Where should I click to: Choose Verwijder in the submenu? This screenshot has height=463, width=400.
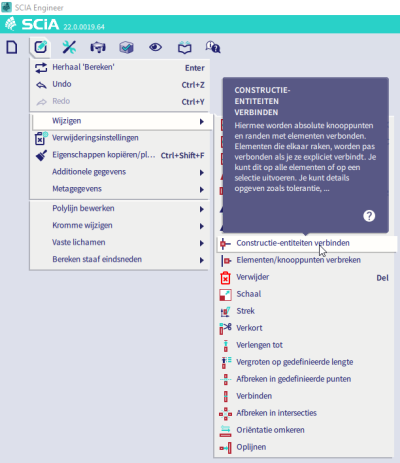(x=304, y=277)
